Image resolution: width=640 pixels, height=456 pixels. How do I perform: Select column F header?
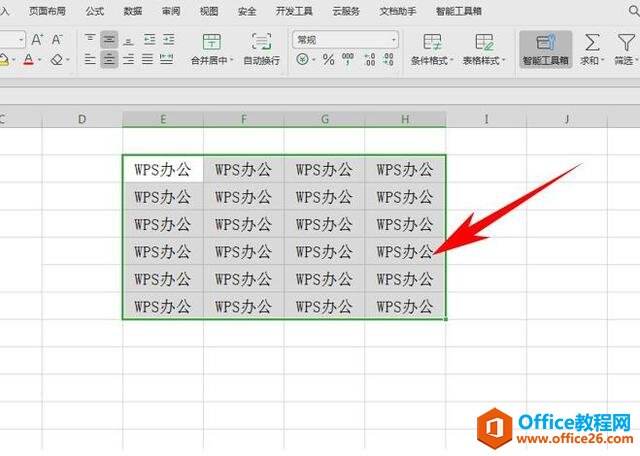point(244,119)
